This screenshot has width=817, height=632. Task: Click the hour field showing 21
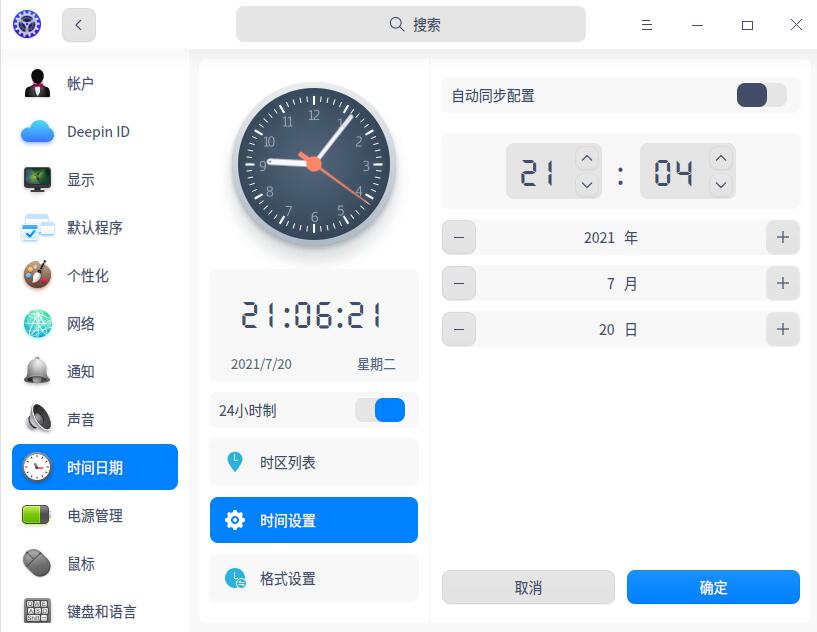pyautogui.click(x=554, y=171)
